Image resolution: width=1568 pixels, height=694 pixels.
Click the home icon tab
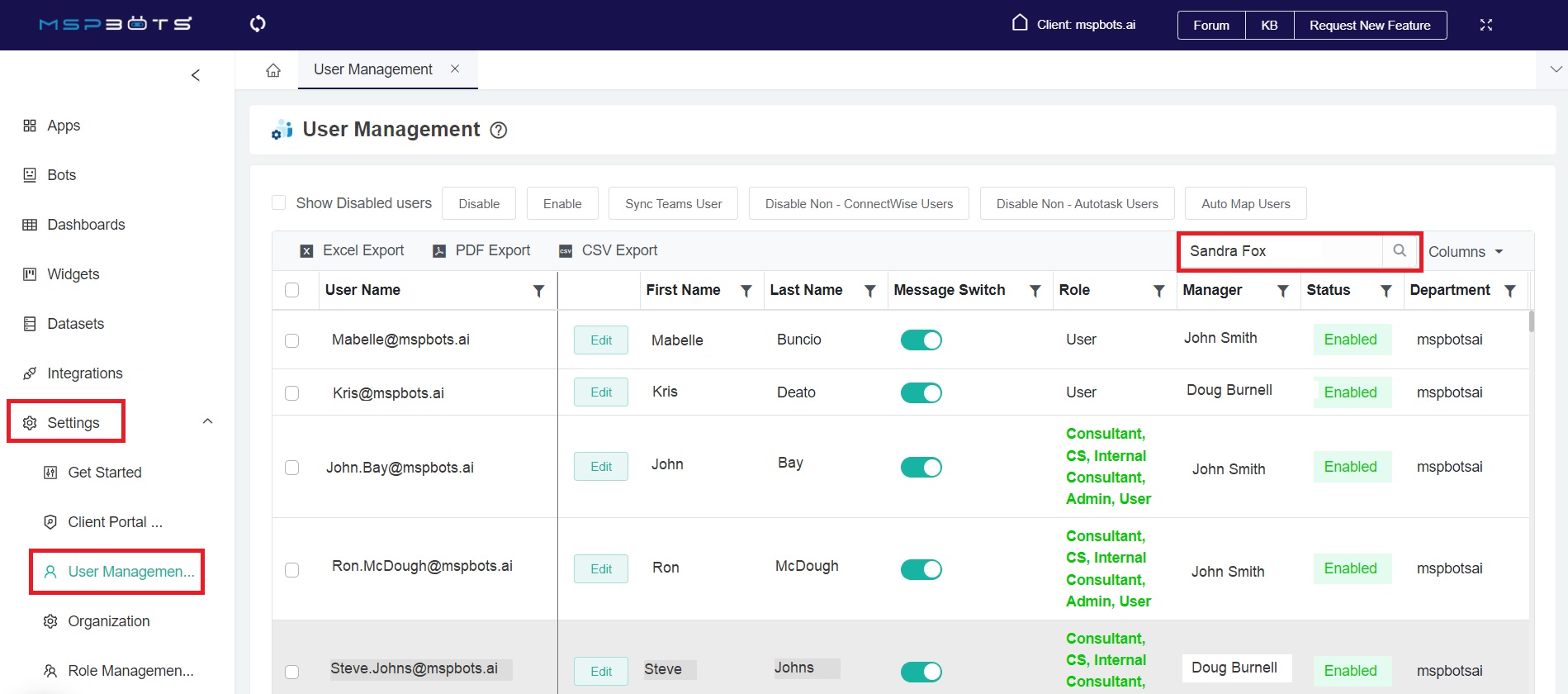(x=273, y=70)
